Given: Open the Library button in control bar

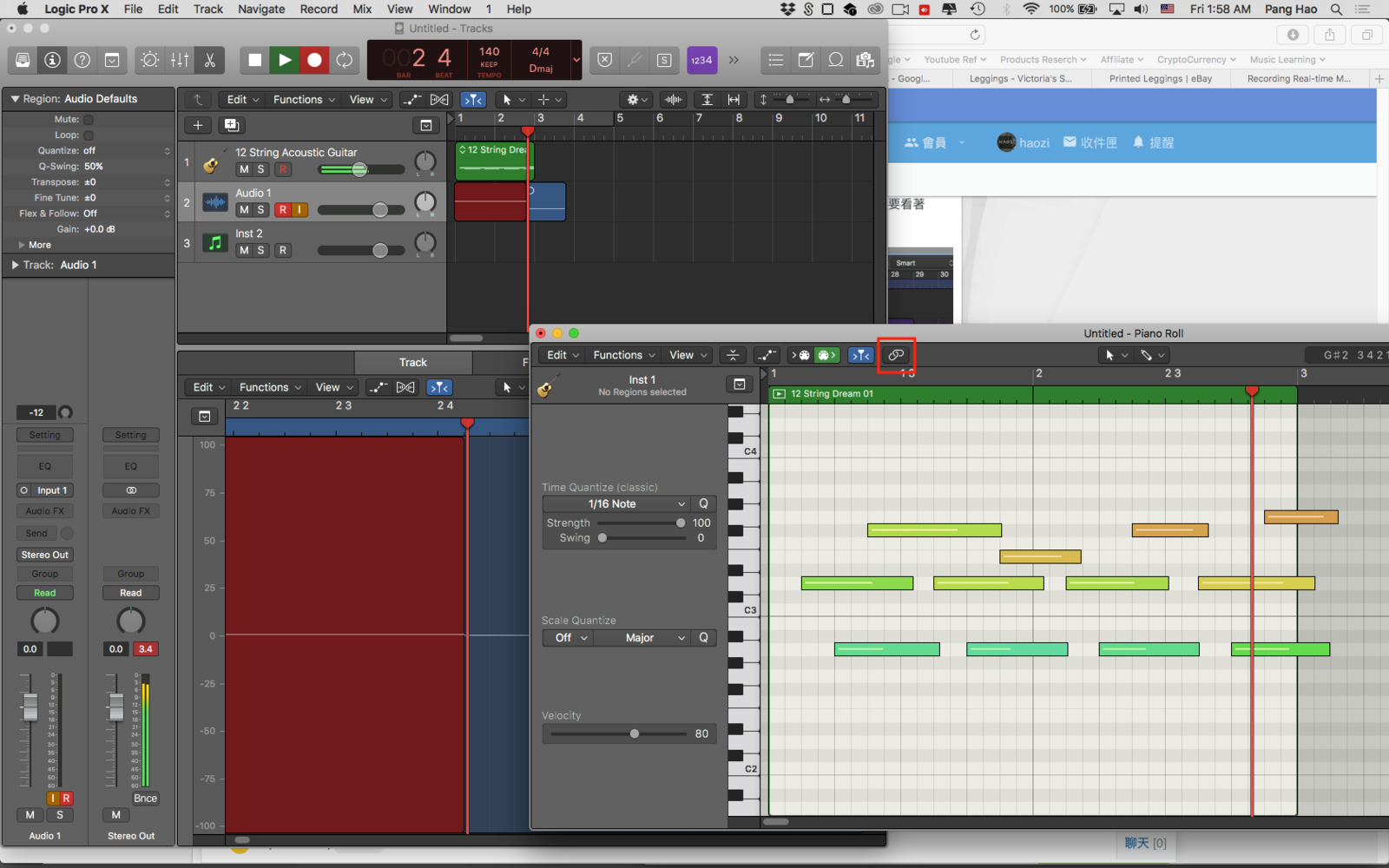Looking at the screenshot, I should (x=23, y=60).
